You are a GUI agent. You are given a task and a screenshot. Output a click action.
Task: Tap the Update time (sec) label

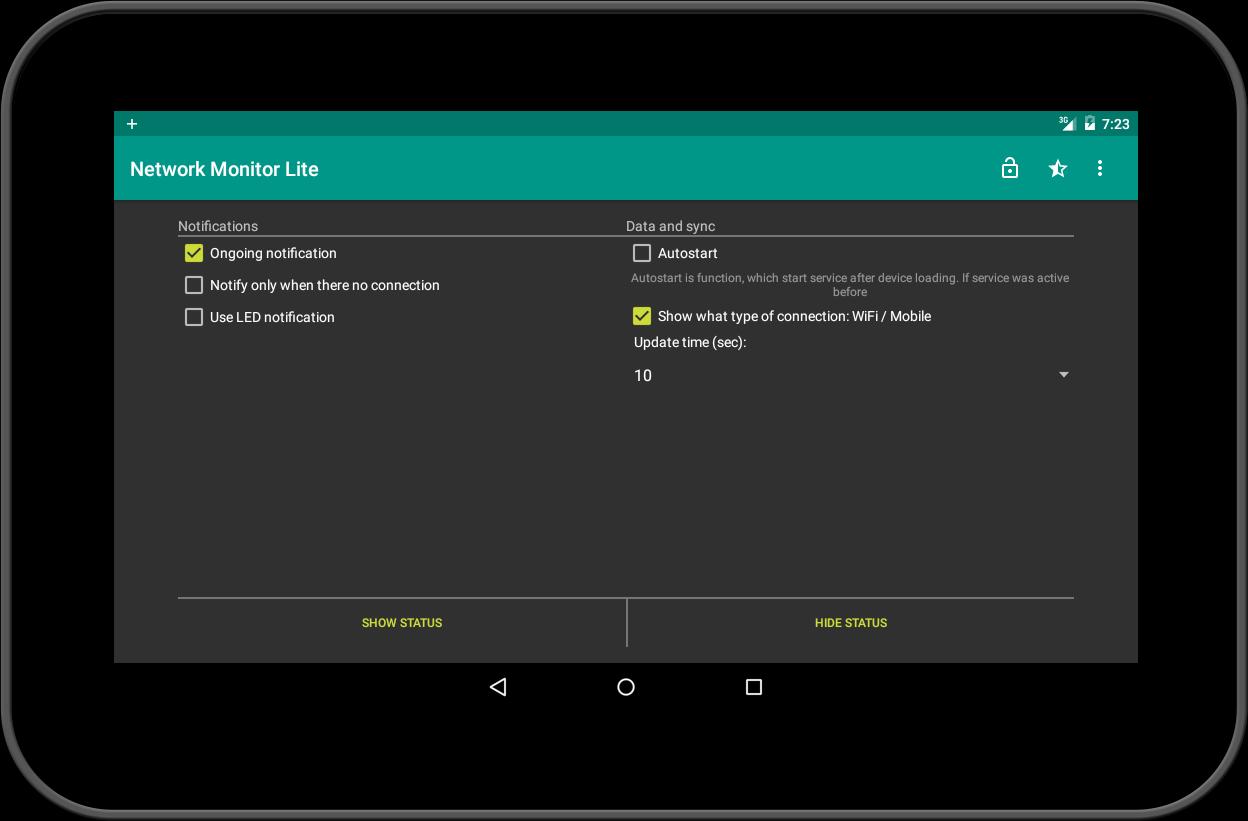click(690, 342)
